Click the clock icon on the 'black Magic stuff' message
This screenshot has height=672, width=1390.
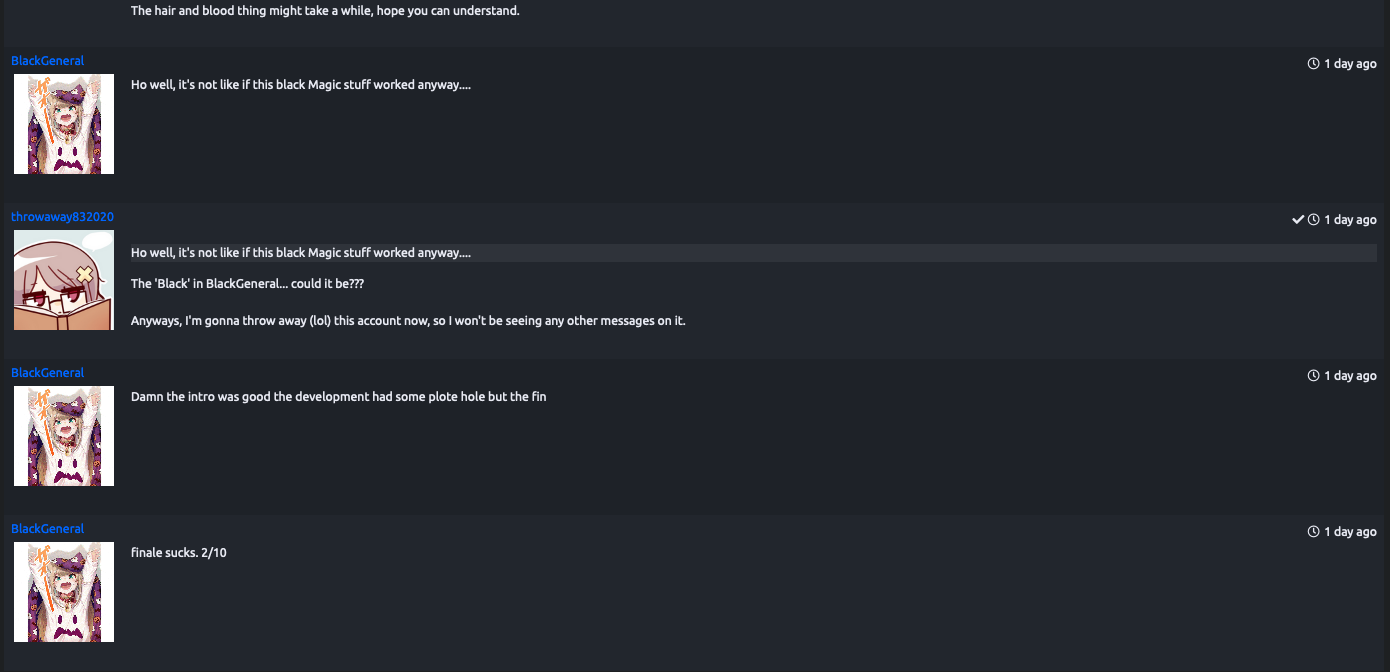1313,64
